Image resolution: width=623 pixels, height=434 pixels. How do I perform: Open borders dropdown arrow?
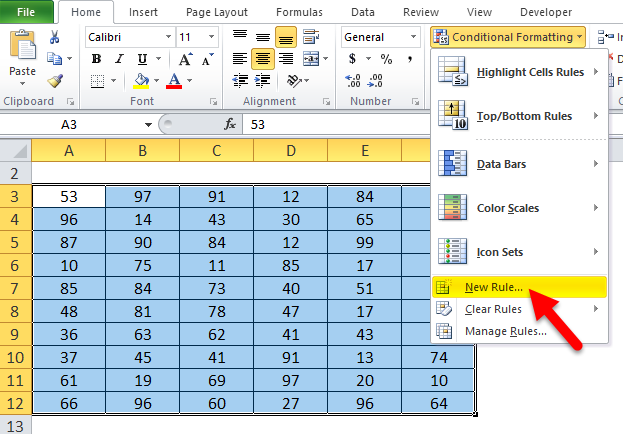coord(114,81)
